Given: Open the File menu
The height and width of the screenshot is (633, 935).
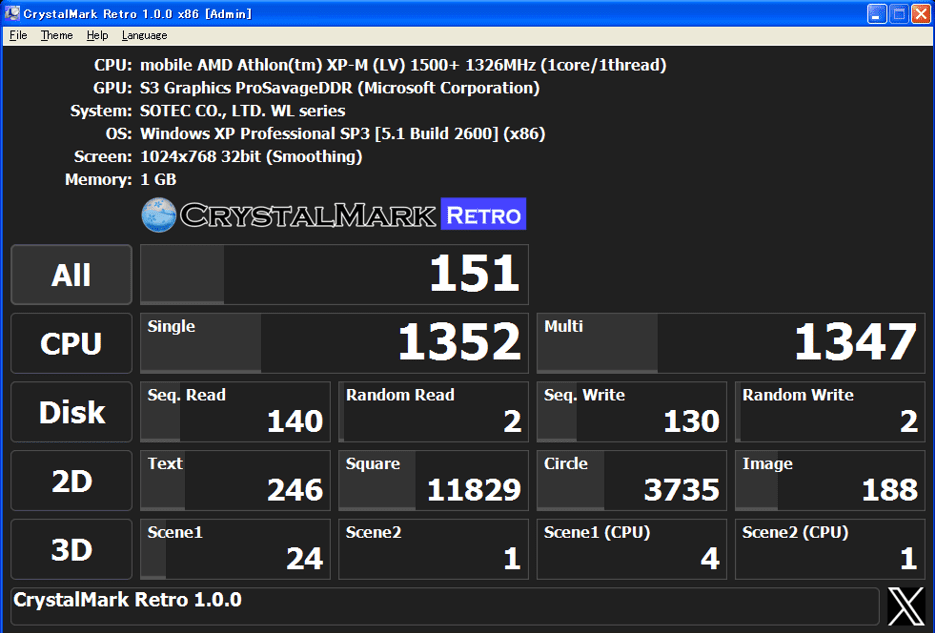Looking at the screenshot, I should 18,35.
